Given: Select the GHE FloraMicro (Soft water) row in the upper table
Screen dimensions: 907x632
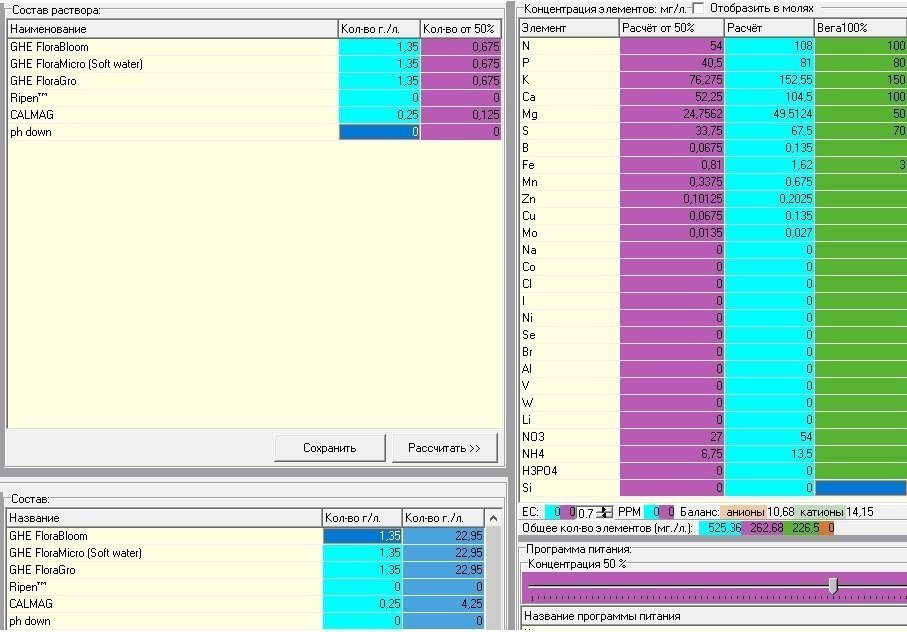Looking at the screenshot, I should coord(255,64).
